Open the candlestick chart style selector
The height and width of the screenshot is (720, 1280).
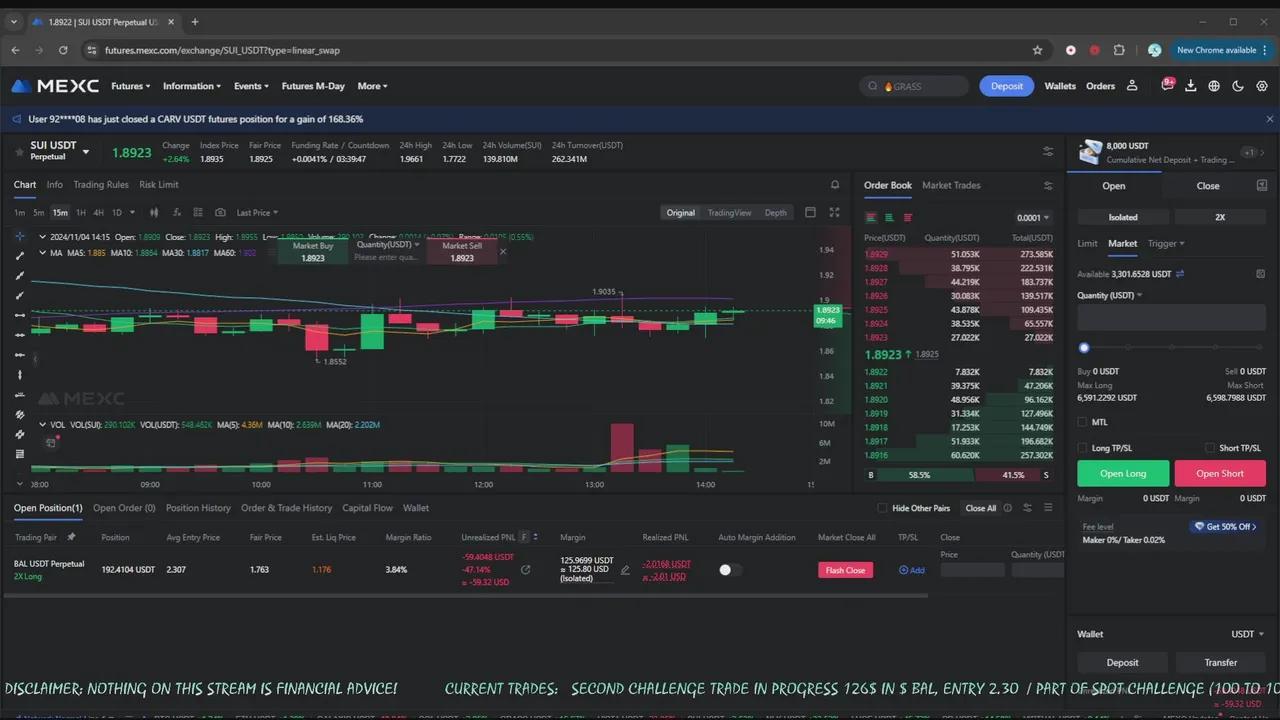click(x=154, y=212)
